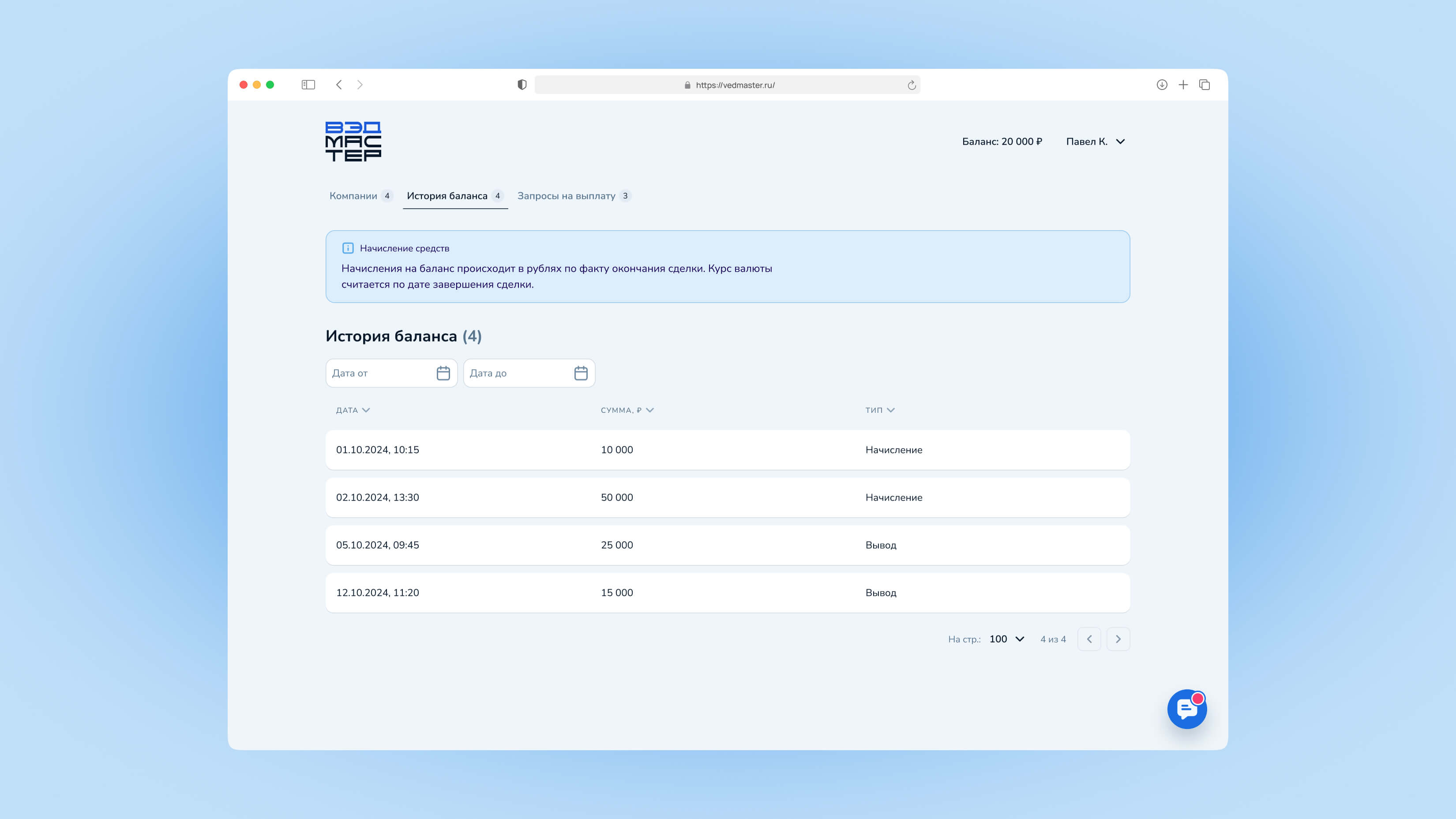Sort table by Дата column

pyautogui.click(x=353, y=410)
